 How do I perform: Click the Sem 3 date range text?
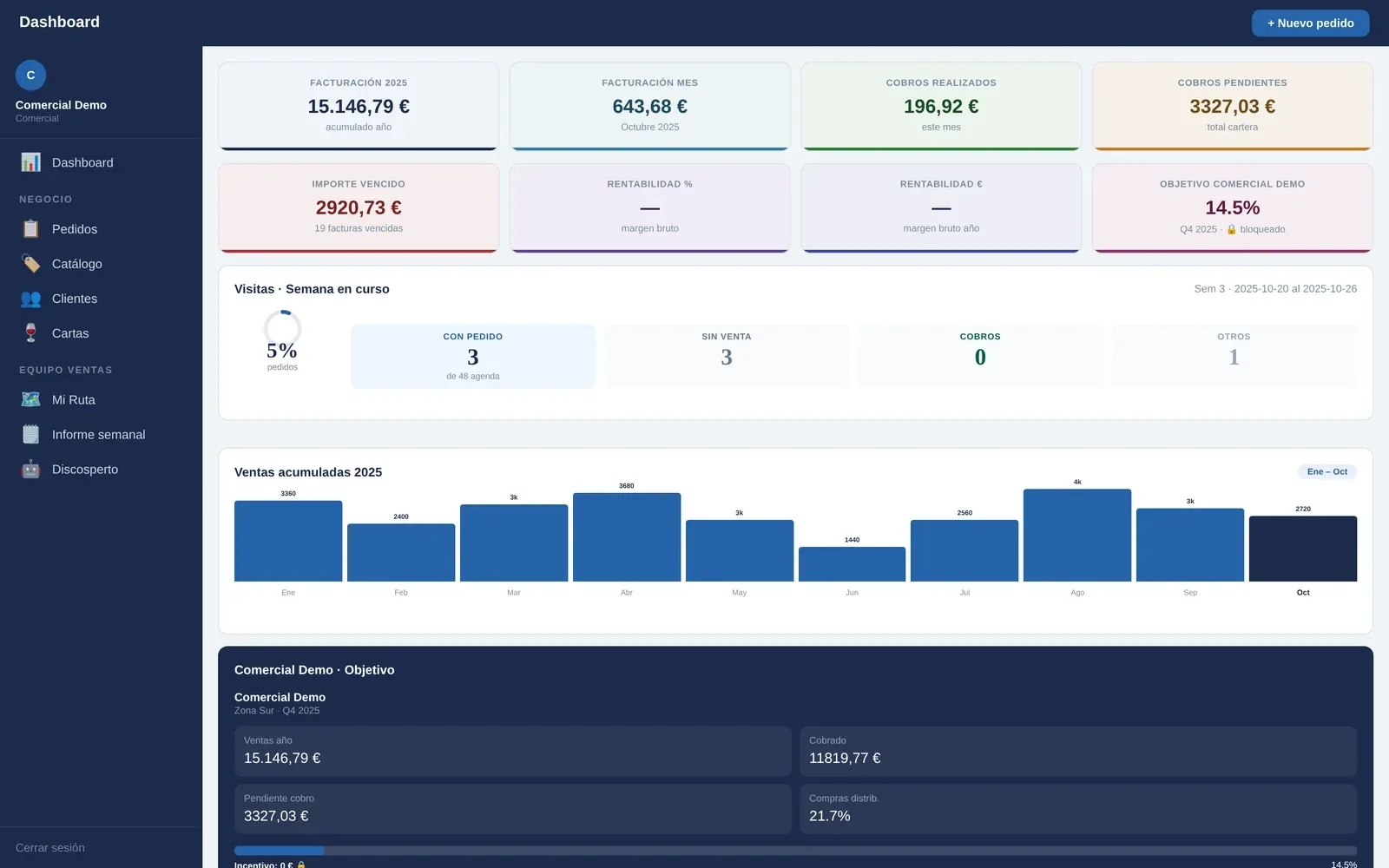[x=1275, y=289]
